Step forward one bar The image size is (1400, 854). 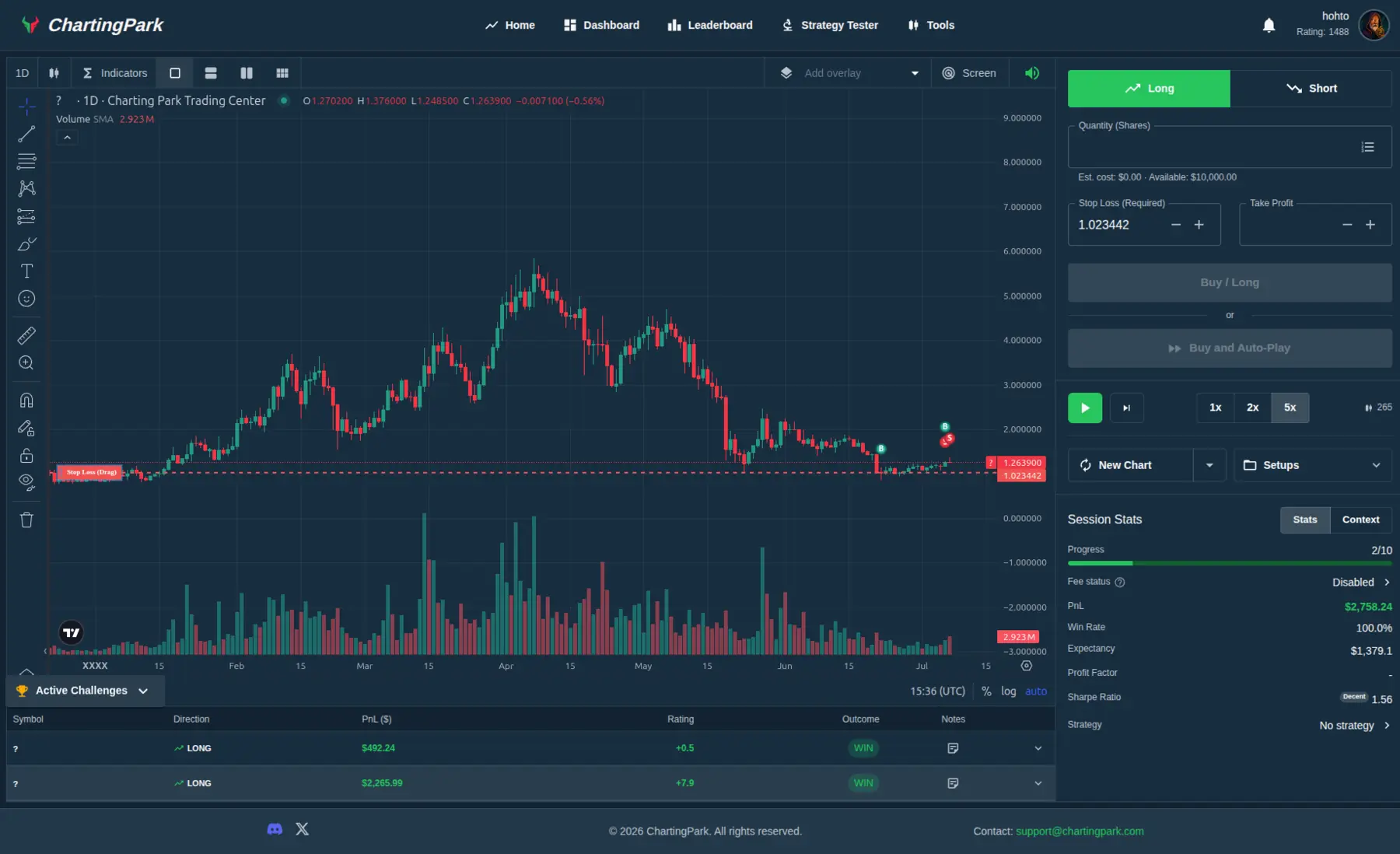1126,408
